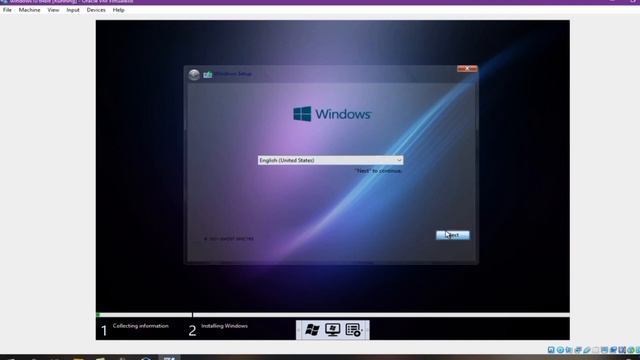Click the 'Collecting information' step label

(x=140, y=326)
